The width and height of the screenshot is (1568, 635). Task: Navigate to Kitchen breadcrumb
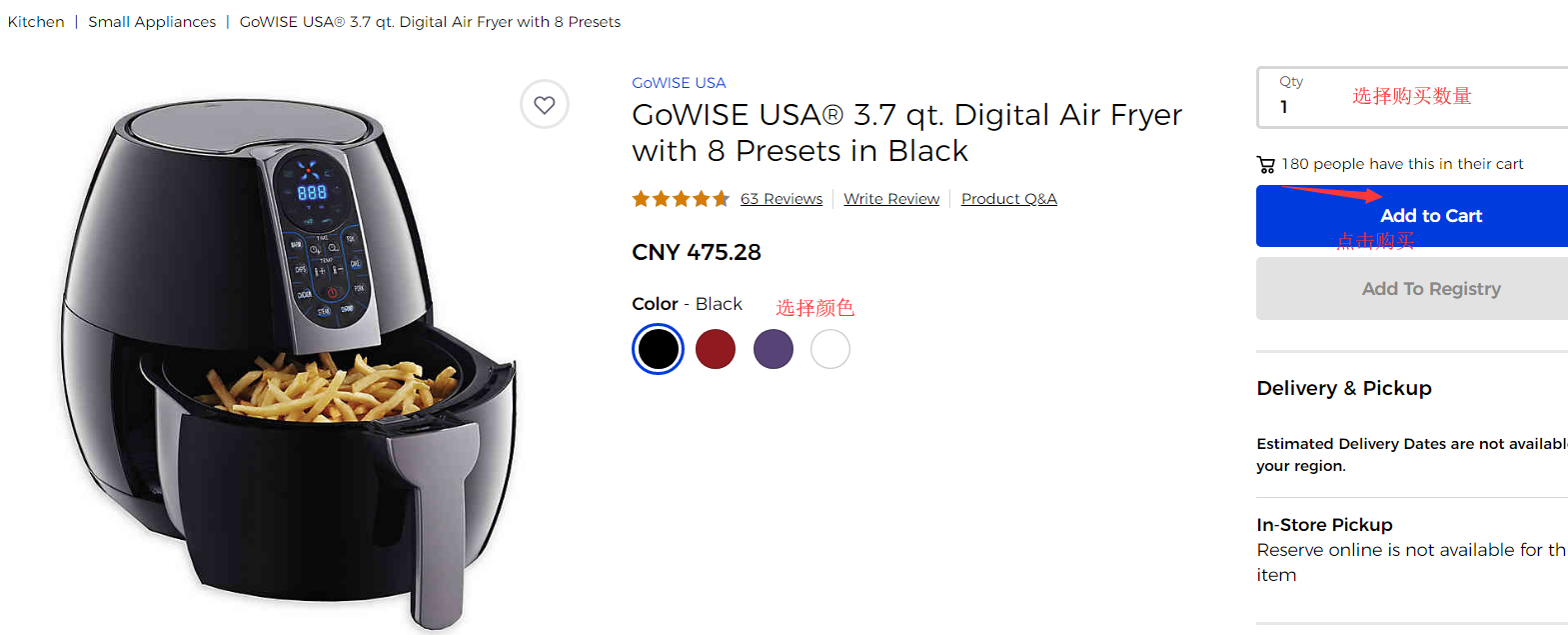[x=36, y=22]
